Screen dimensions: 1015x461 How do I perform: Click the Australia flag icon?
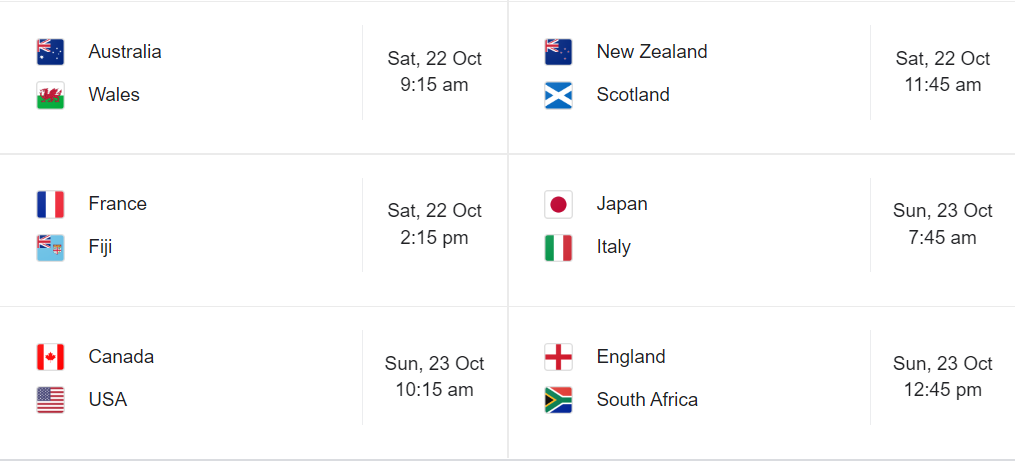click(x=50, y=52)
